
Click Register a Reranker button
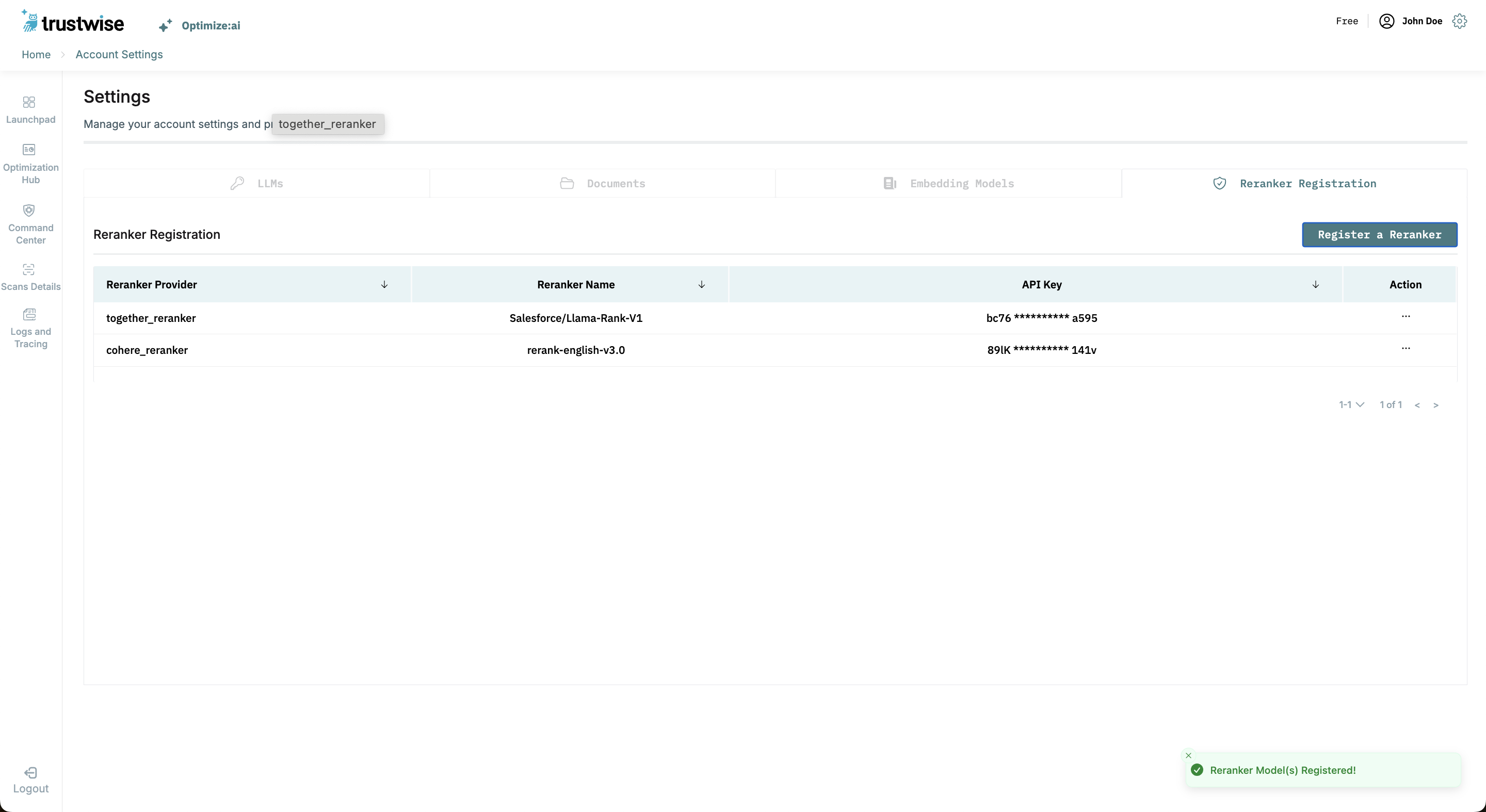[x=1379, y=235]
